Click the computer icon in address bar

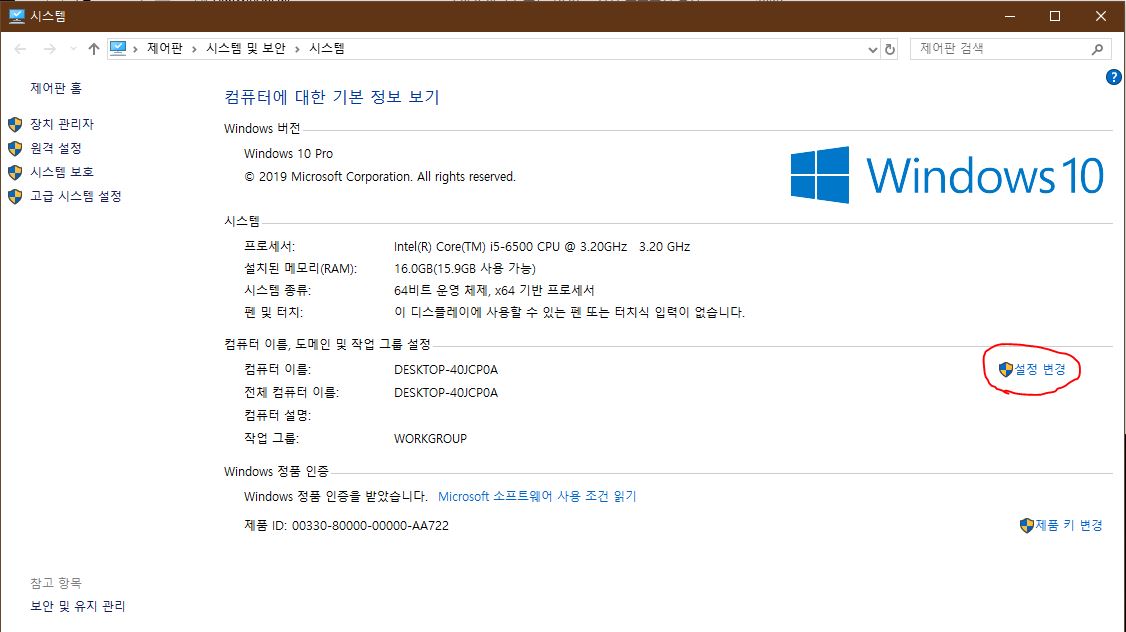tap(118, 48)
